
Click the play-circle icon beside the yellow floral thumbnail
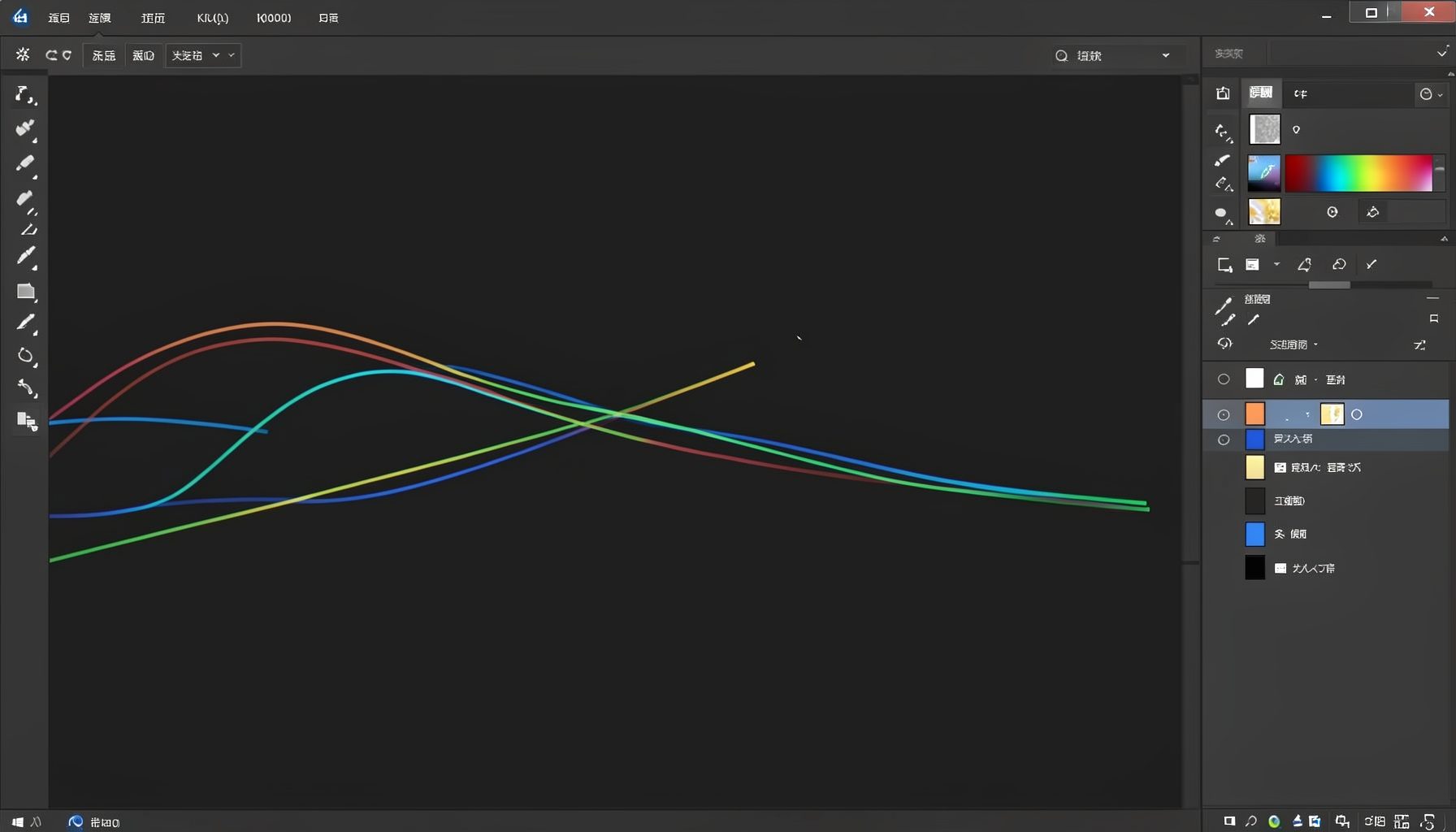(x=1332, y=212)
